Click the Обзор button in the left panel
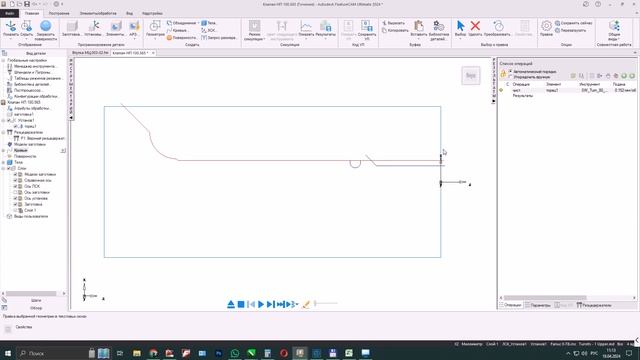This screenshot has height=360, width=640. pos(36,308)
